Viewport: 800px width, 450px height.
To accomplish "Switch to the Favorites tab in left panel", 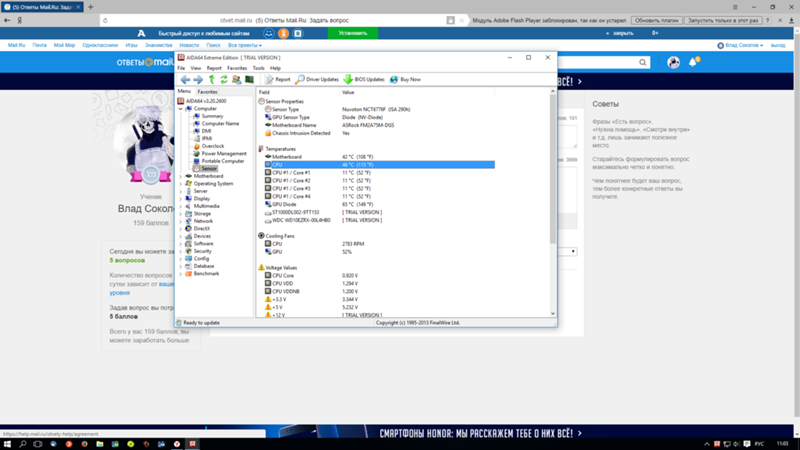I will [x=207, y=92].
